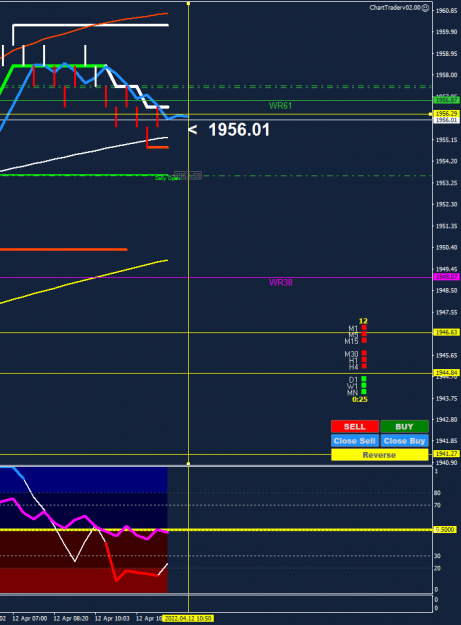
Task: Open a long position with BUY button
Action: click(404, 426)
